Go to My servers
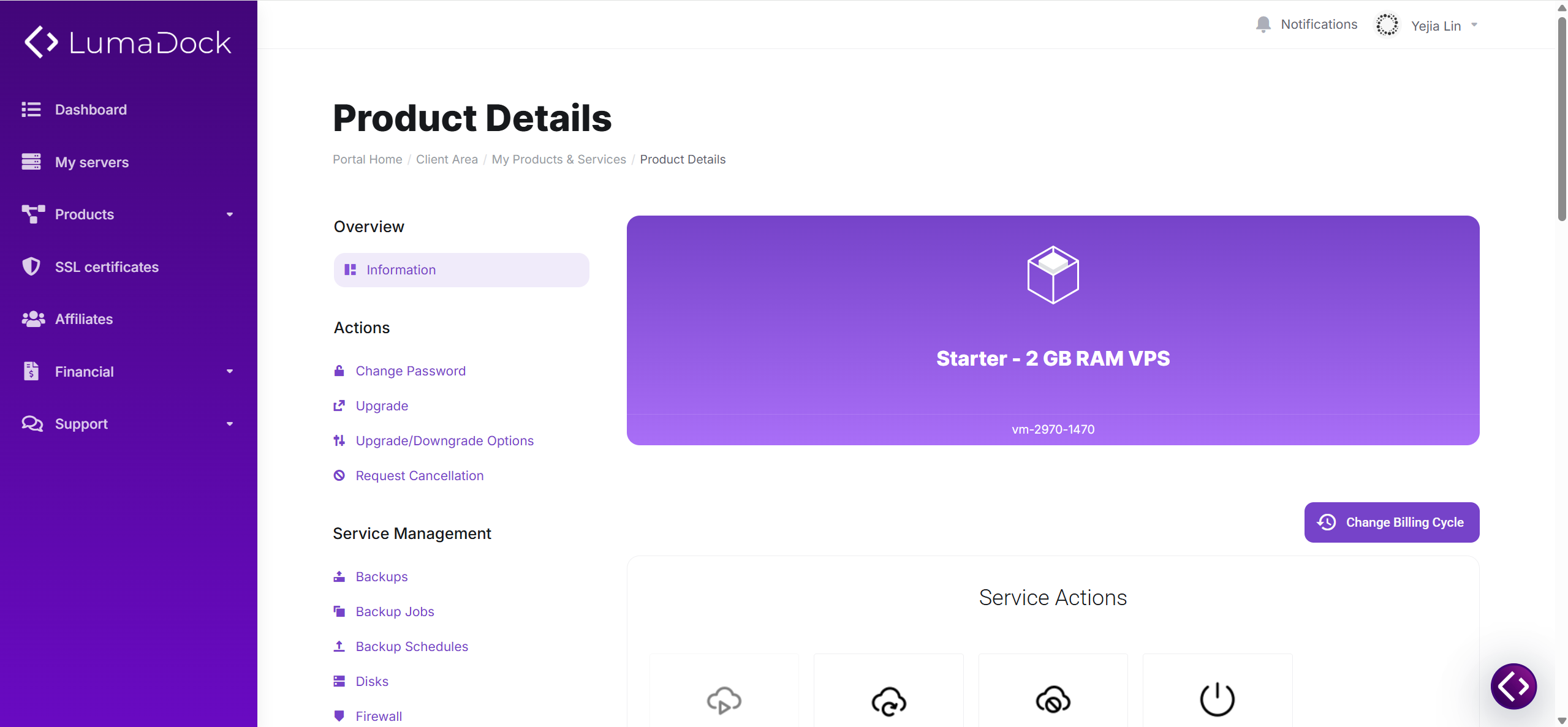This screenshot has width=1568, height=727. (x=92, y=162)
